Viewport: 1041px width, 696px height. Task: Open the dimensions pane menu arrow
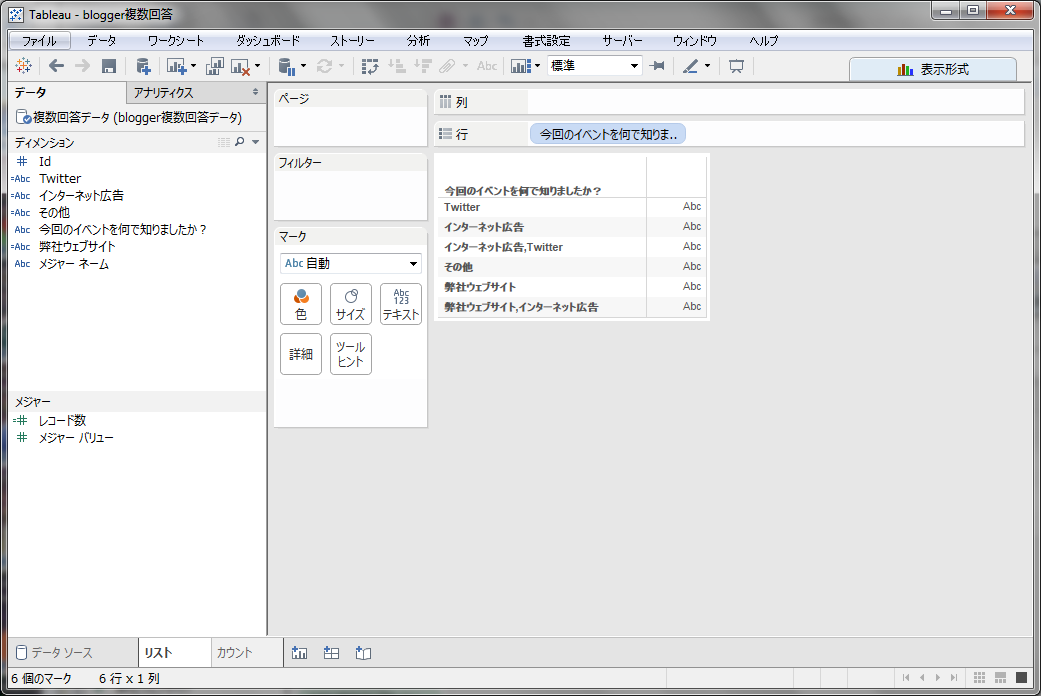pos(256,142)
